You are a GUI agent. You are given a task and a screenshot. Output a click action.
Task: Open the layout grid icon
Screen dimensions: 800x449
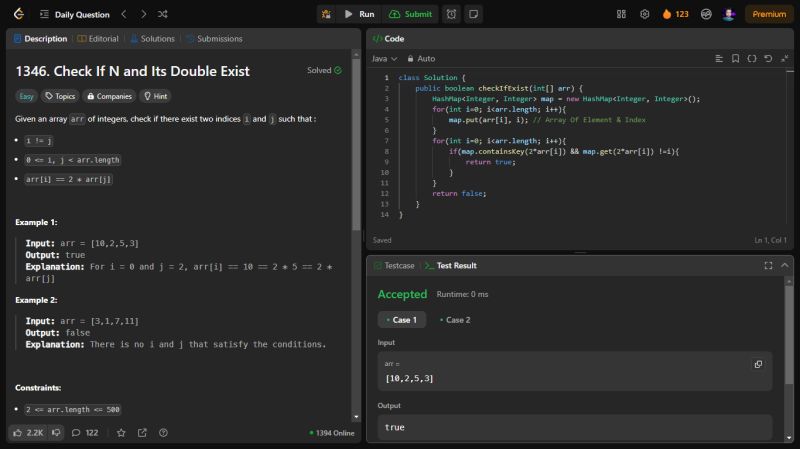coord(621,14)
